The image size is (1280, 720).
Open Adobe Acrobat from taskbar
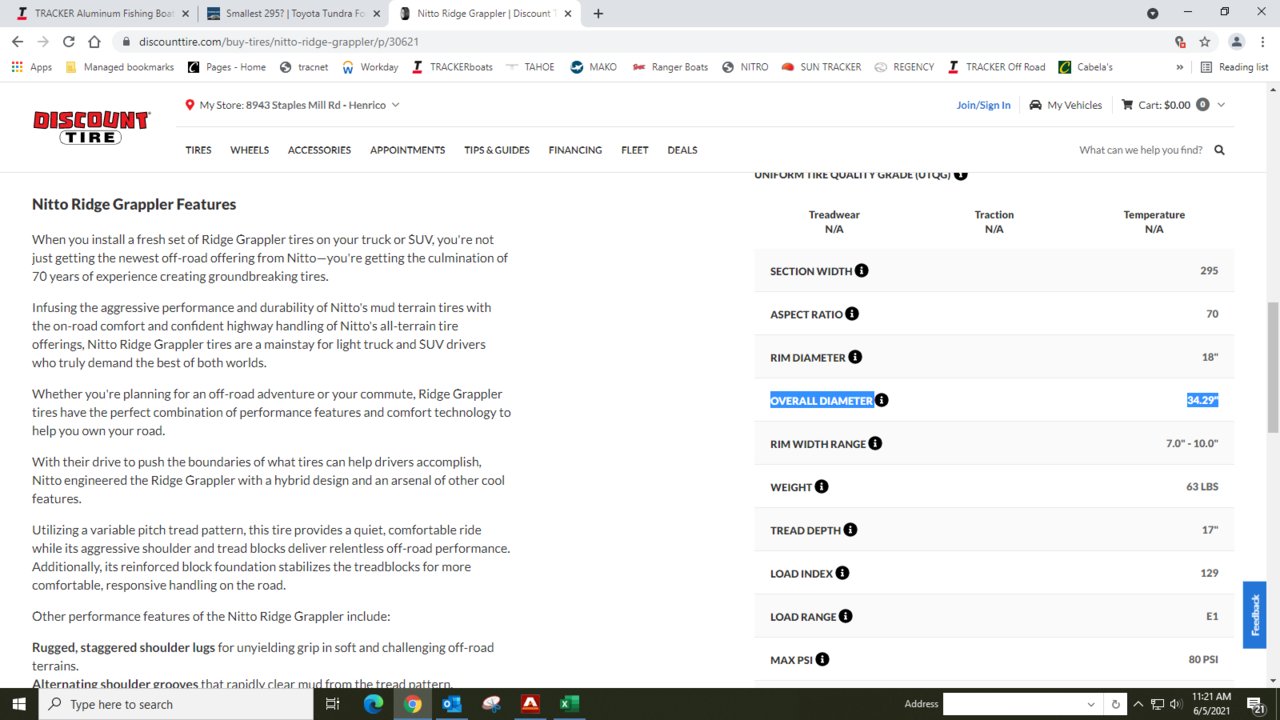(530, 704)
